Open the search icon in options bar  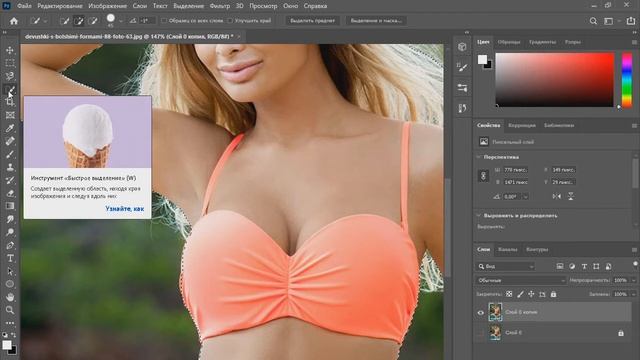(x=593, y=21)
